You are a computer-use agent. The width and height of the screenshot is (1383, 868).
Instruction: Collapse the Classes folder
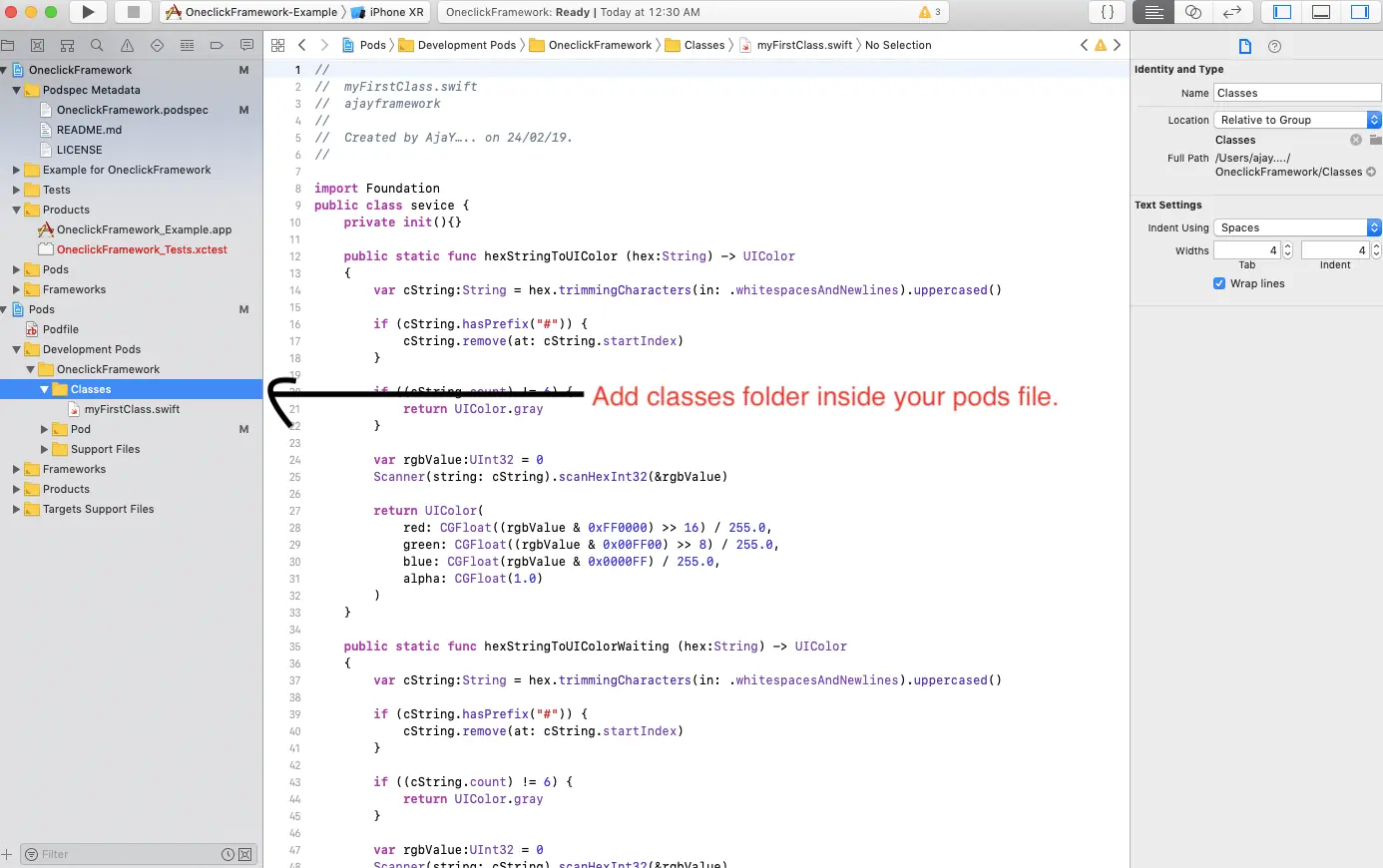coord(44,389)
